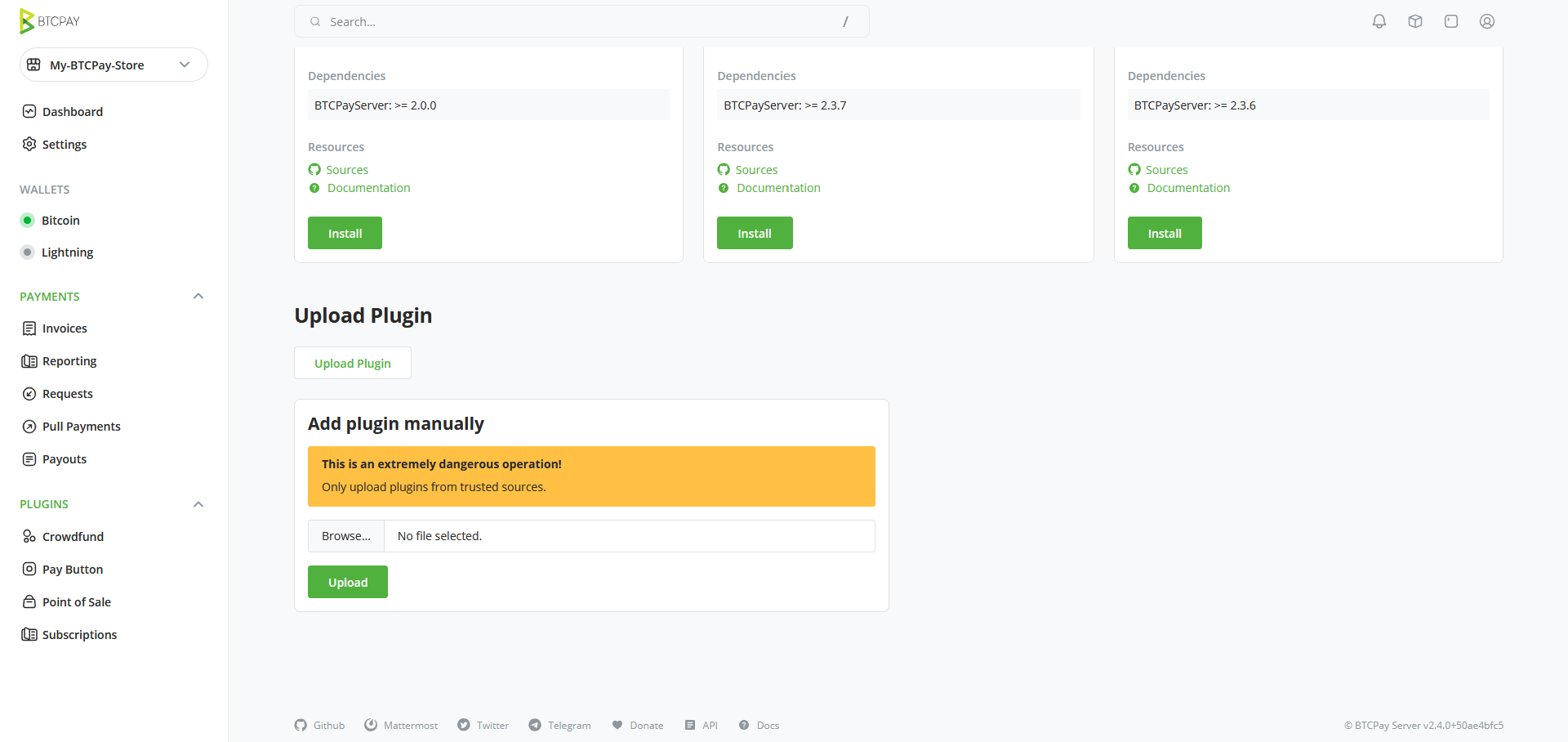Open Documentation link in the 2.0.0 card
This screenshot has height=742, width=1568.
(x=368, y=188)
